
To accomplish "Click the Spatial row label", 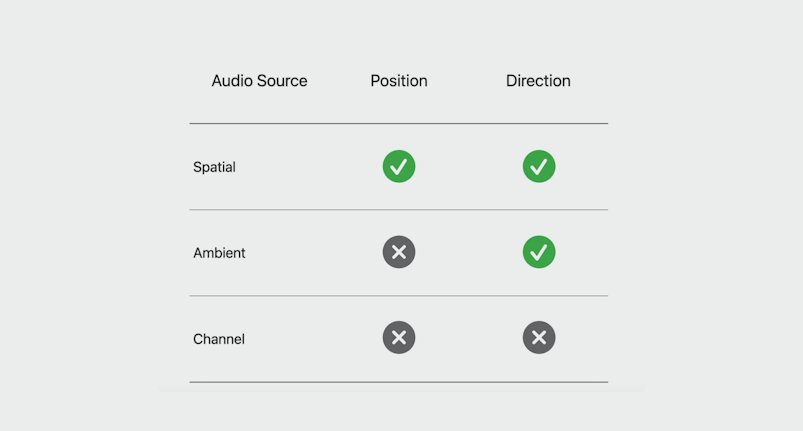I will (x=214, y=167).
